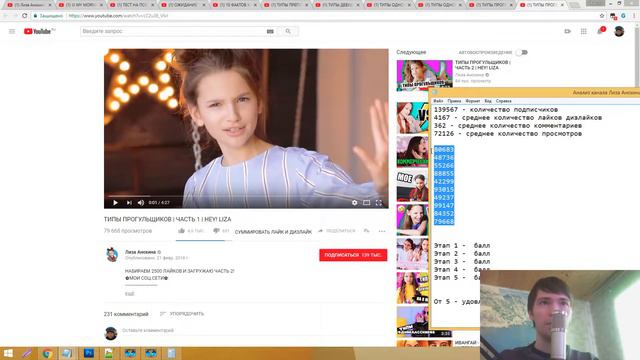Open Лиза Анохина channel name link
The image size is (640, 360).
tap(140, 252)
